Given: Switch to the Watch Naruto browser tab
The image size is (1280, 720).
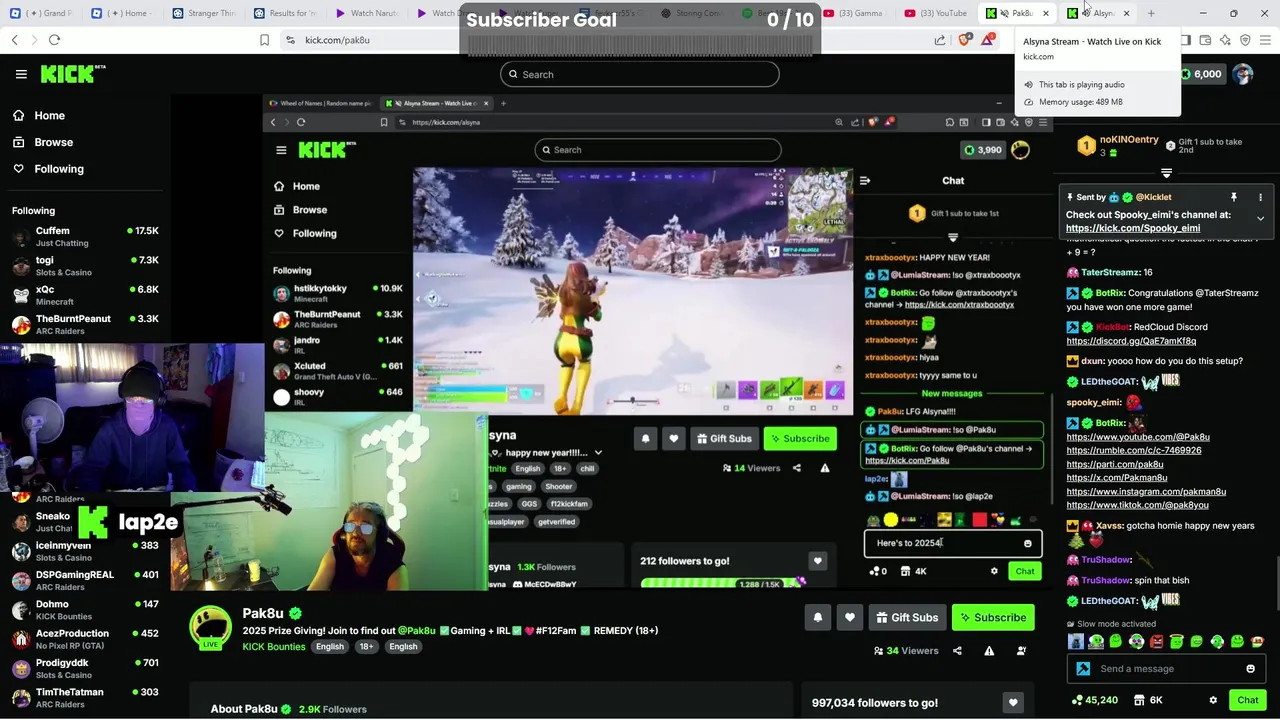Looking at the screenshot, I should pyautogui.click(x=369, y=13).
